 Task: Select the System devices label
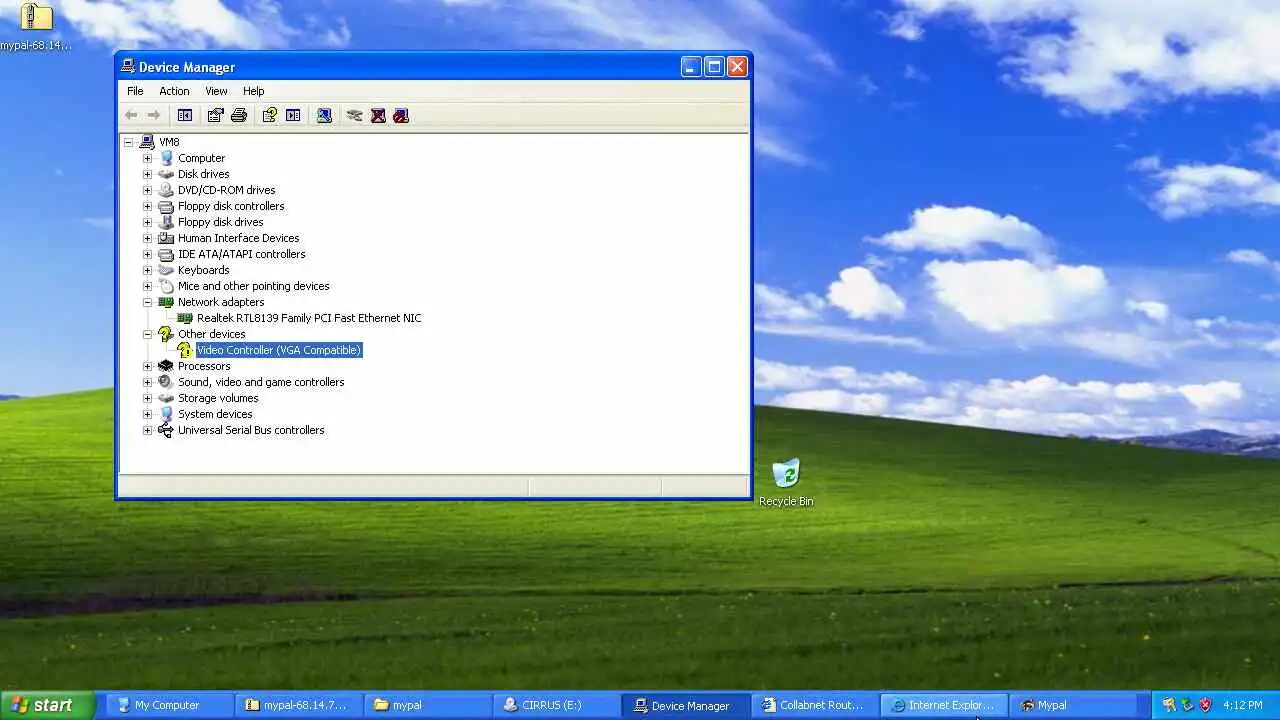(x=215, y=414)
